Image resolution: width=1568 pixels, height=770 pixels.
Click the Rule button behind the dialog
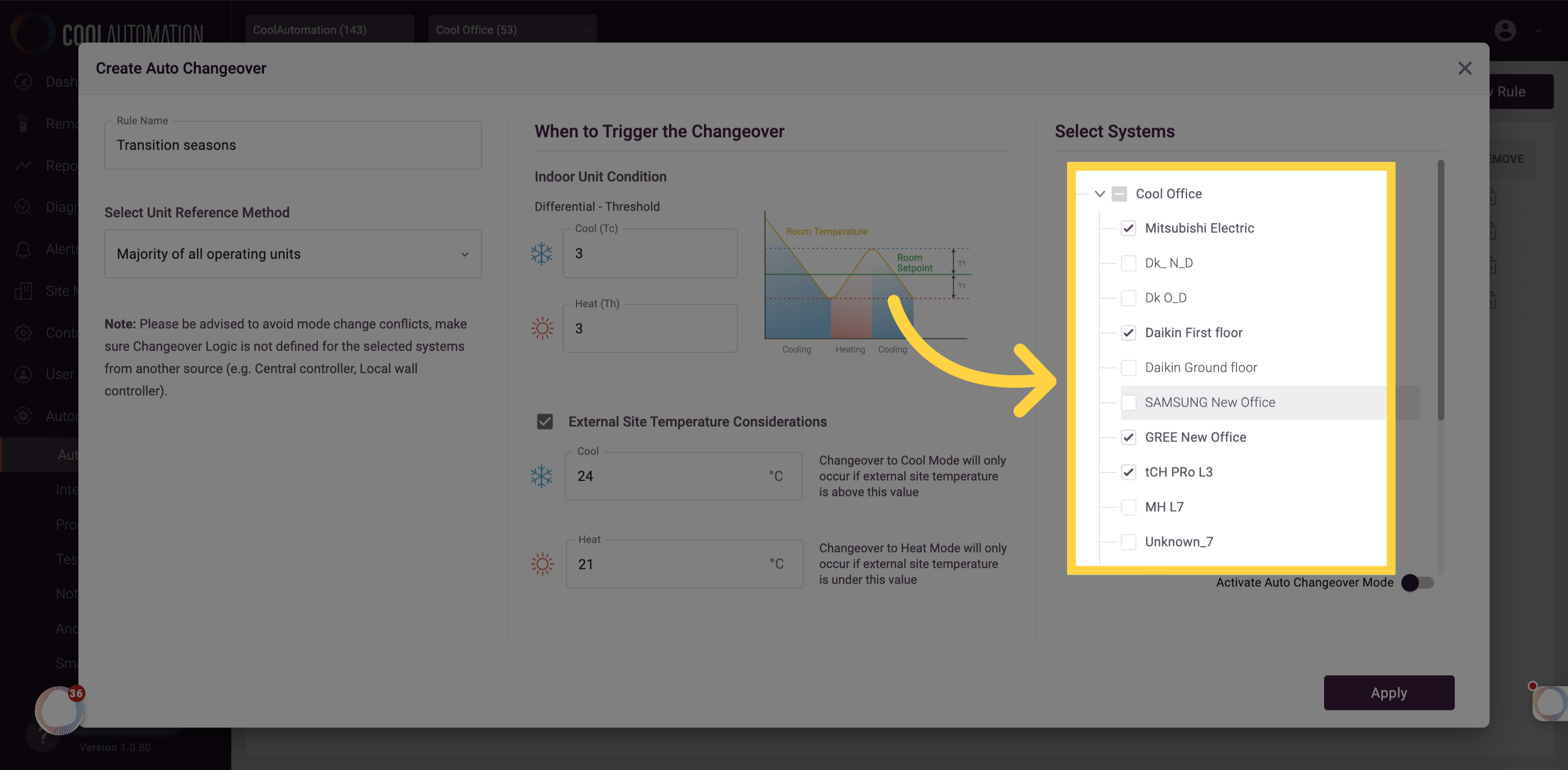[x=1521, y=91]
